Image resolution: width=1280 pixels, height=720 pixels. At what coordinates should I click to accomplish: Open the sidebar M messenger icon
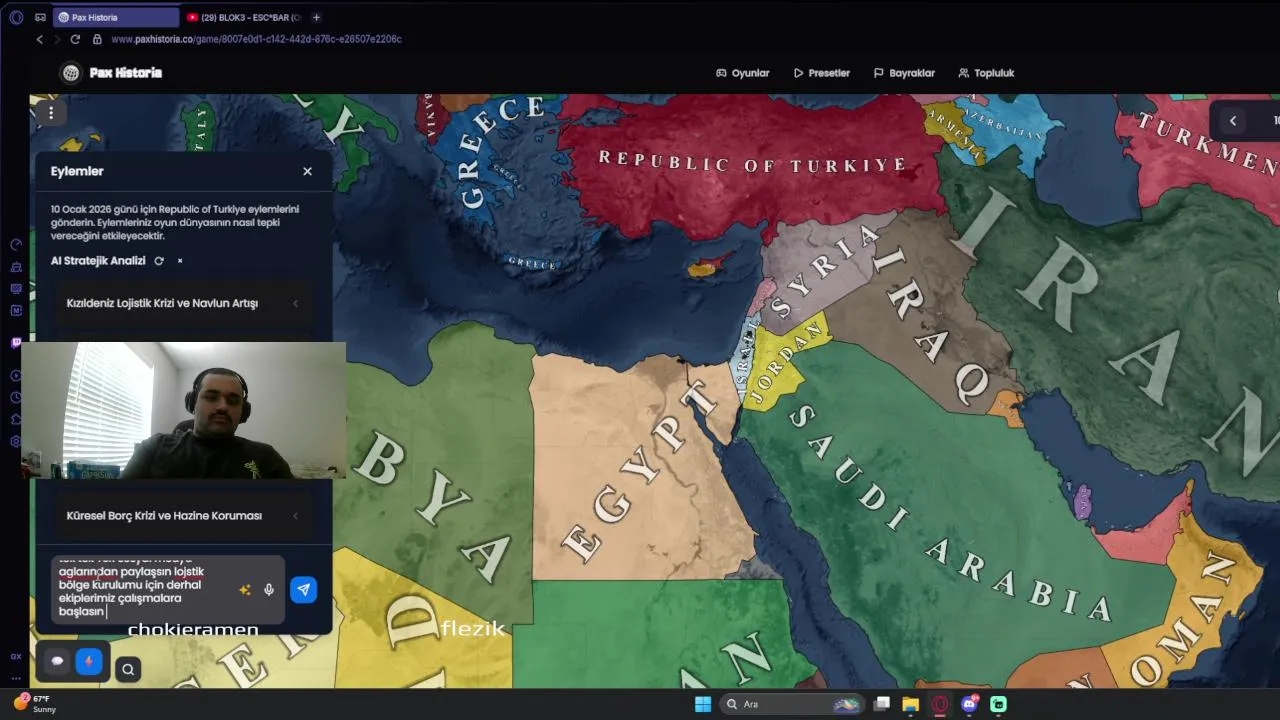[16, 311]
